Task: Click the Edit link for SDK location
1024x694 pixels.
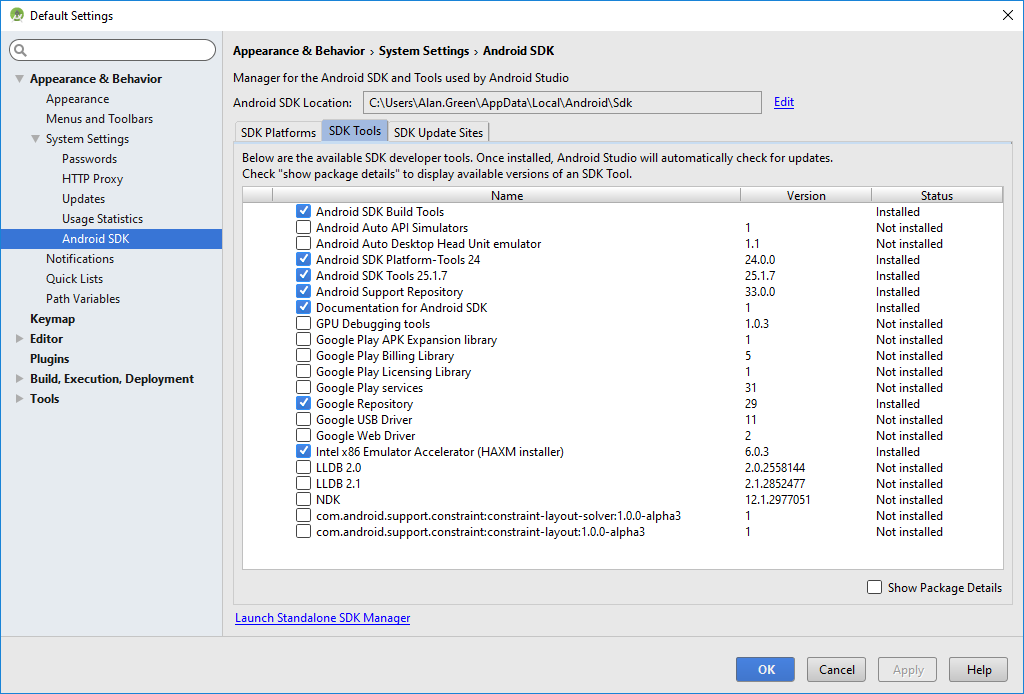Action: point(784,102)
